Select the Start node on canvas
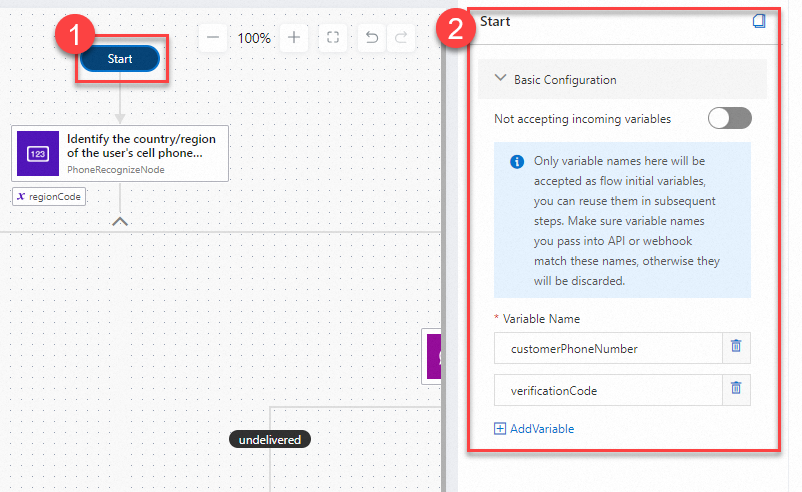Image resolution: width=802 pixels, height=492 pixels. (x=120, y=59)
